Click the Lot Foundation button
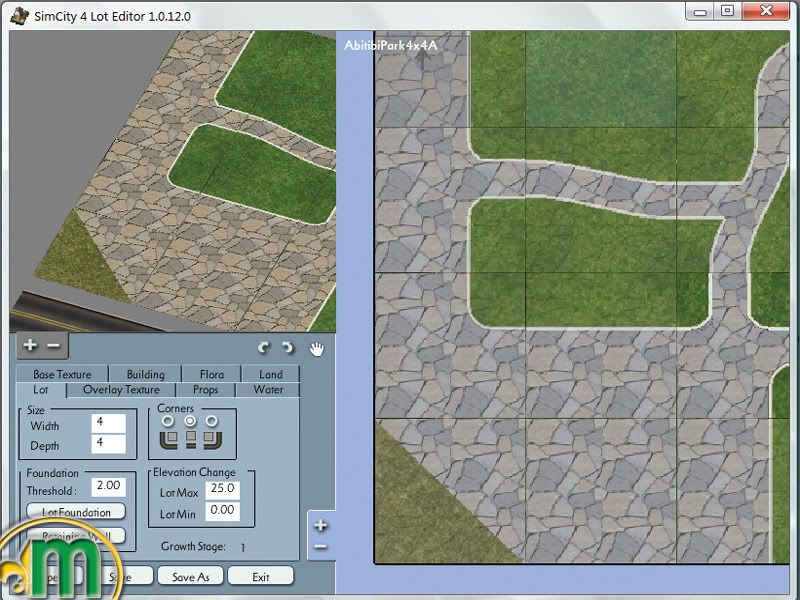Viewport: 800px width, 600px height. point(77,512)
